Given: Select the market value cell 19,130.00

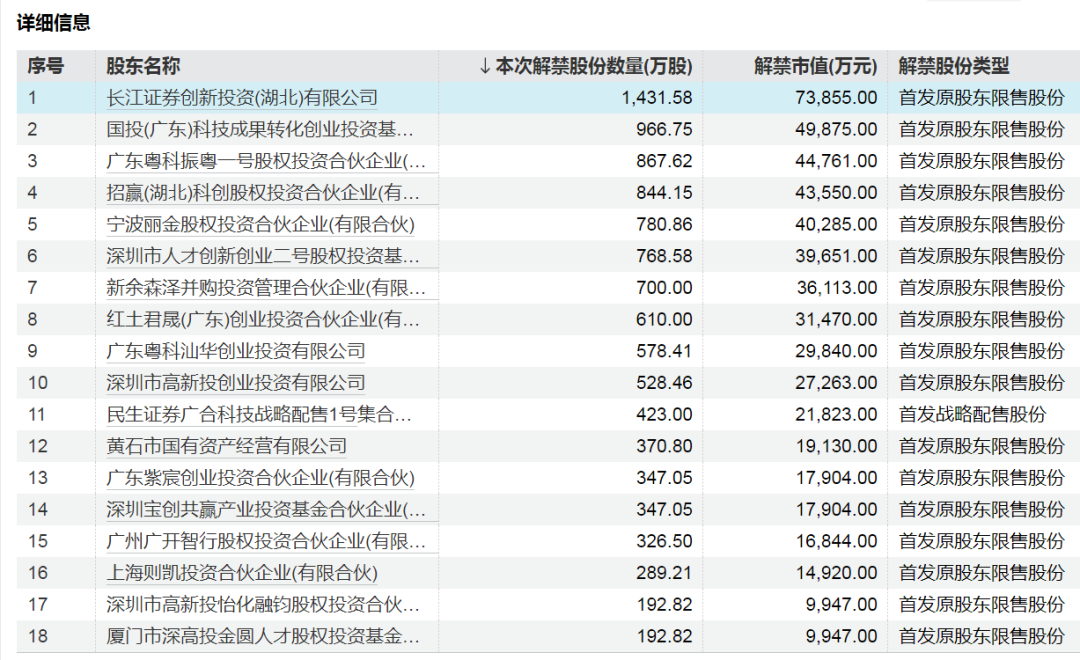Looking at the screenshot, I should tap(836, 446).
